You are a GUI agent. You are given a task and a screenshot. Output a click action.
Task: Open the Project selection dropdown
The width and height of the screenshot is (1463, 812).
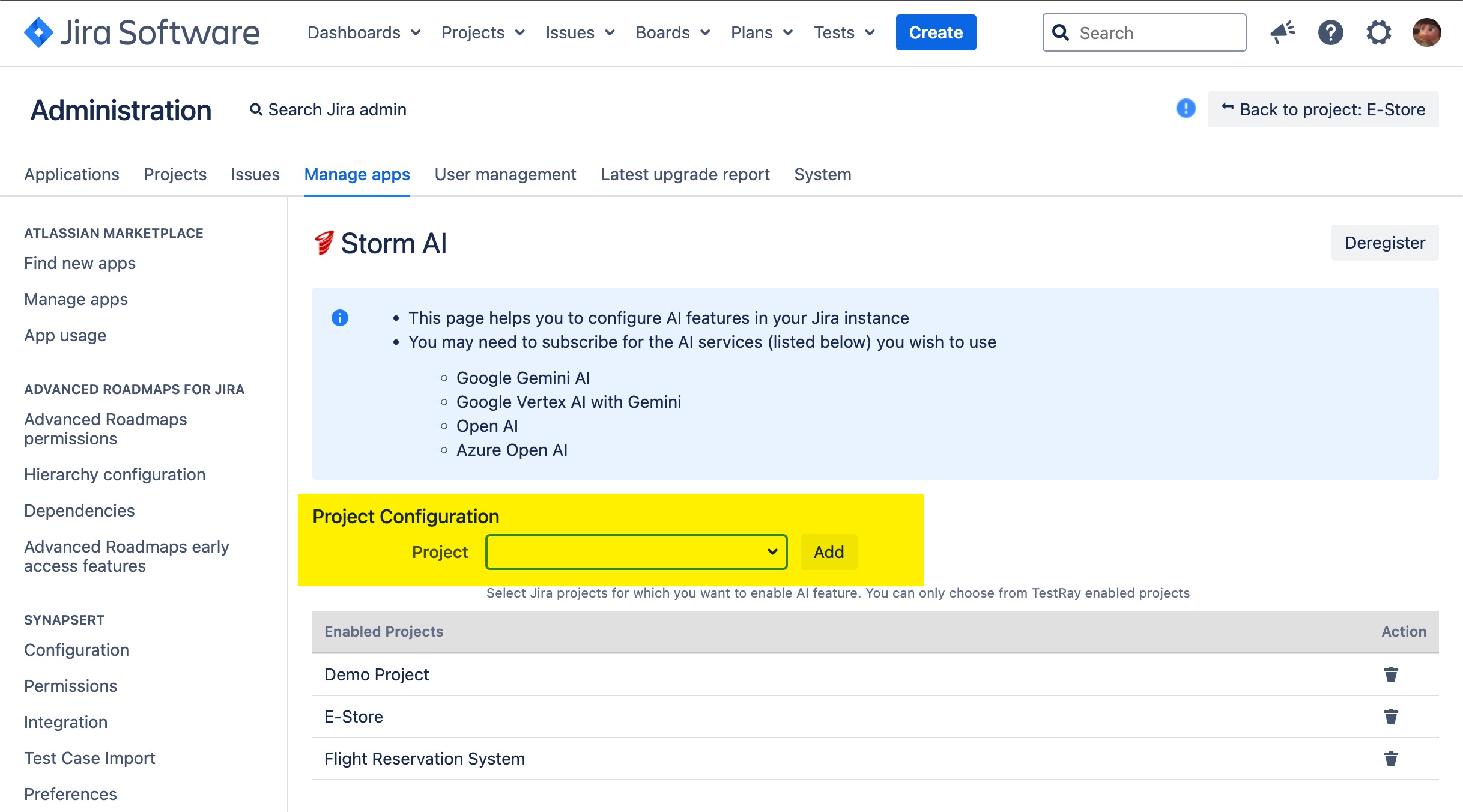pos(635,551)
